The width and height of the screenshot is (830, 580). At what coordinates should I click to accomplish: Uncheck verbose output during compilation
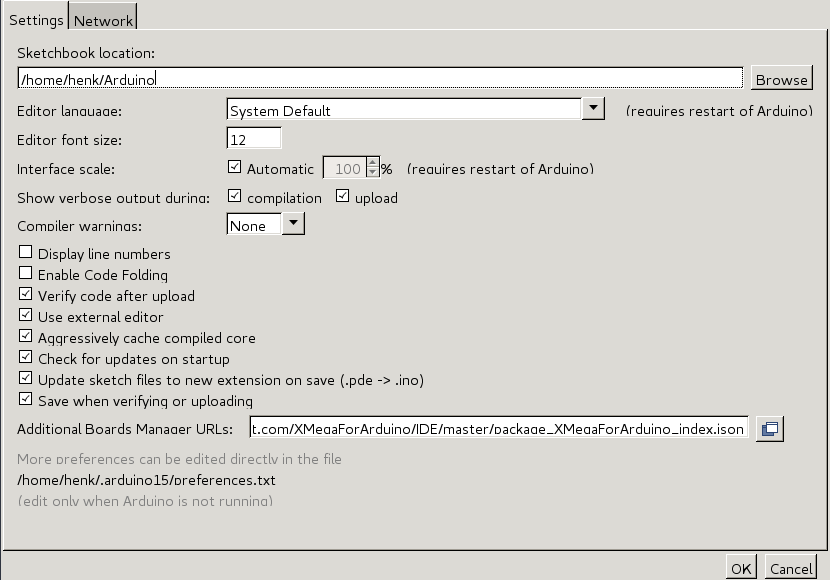click(234, 196)
